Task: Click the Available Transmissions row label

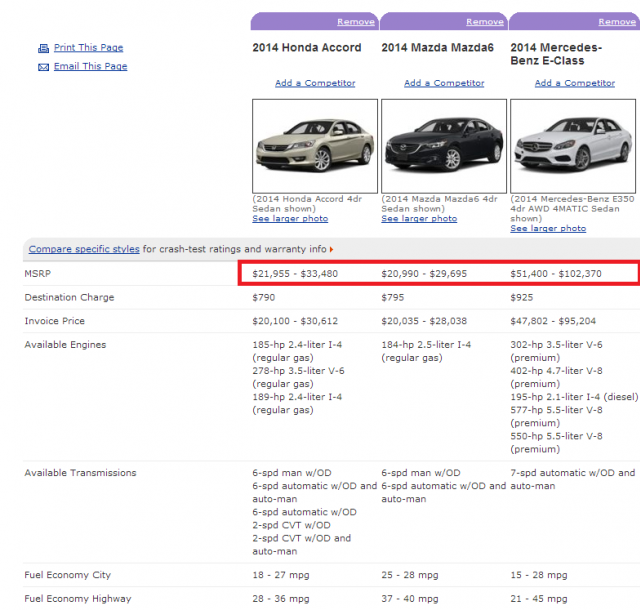Action: point(80,473)
